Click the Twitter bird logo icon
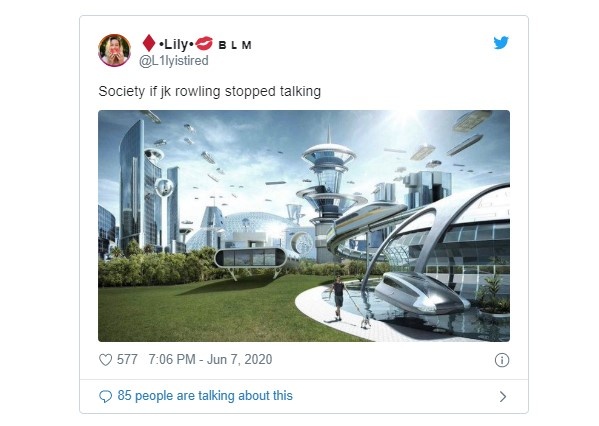599x426 pixels. pos(501,42)
